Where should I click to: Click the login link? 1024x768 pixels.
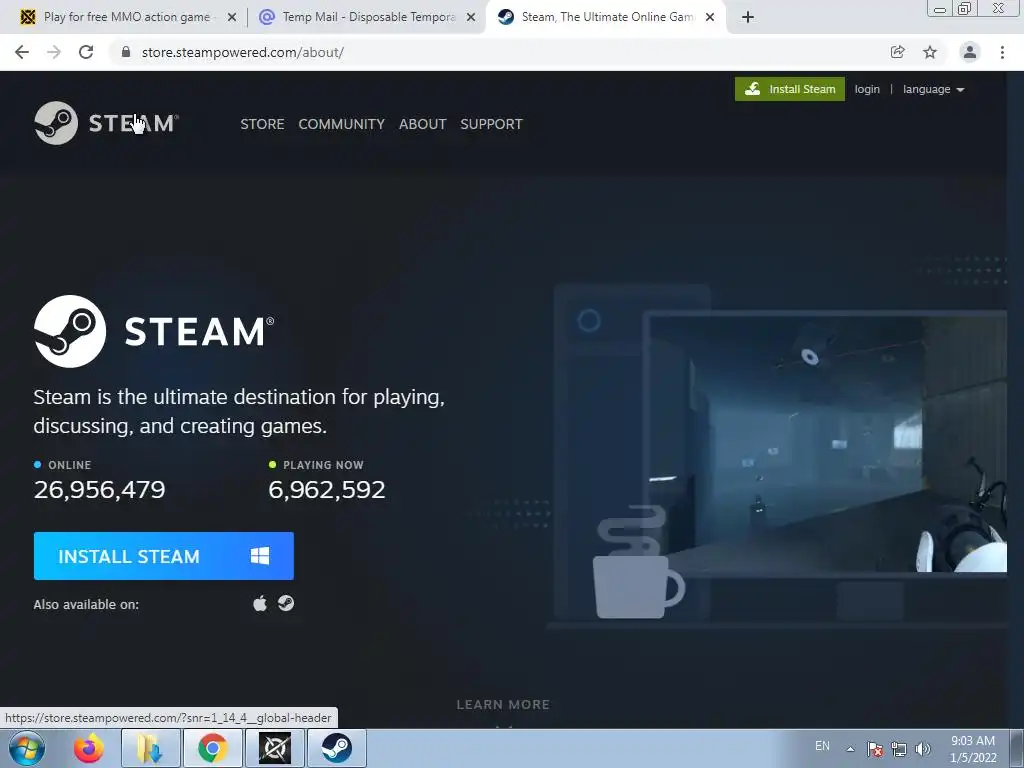pos(867,89)
